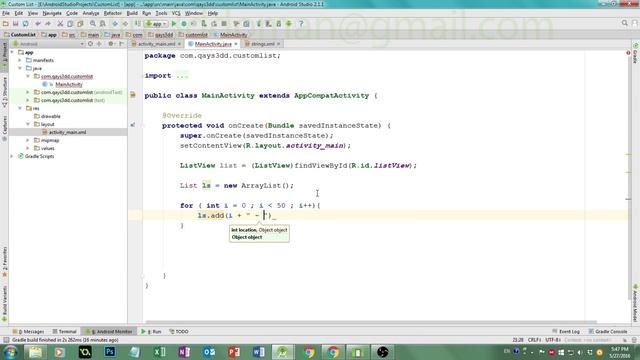Screen dimensions: 640x360
Task: Open the Terminal tool window
Action: [64, 331]
